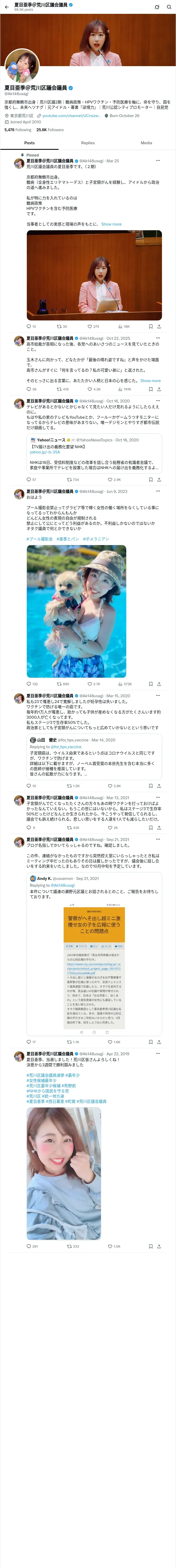Open the 5,476 Following list

pos(18,130)
